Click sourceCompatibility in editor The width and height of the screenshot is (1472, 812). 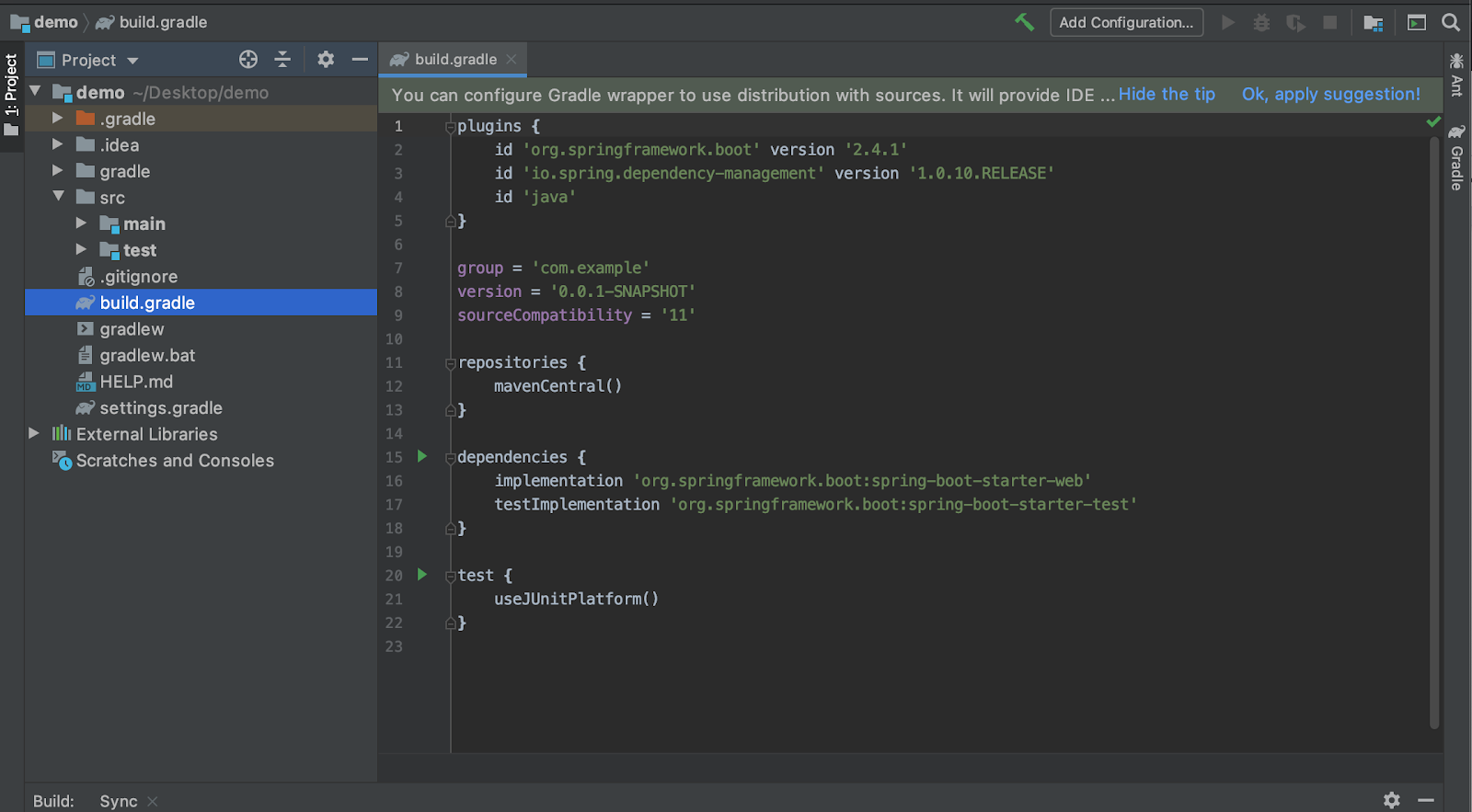(x=545, y=315)
